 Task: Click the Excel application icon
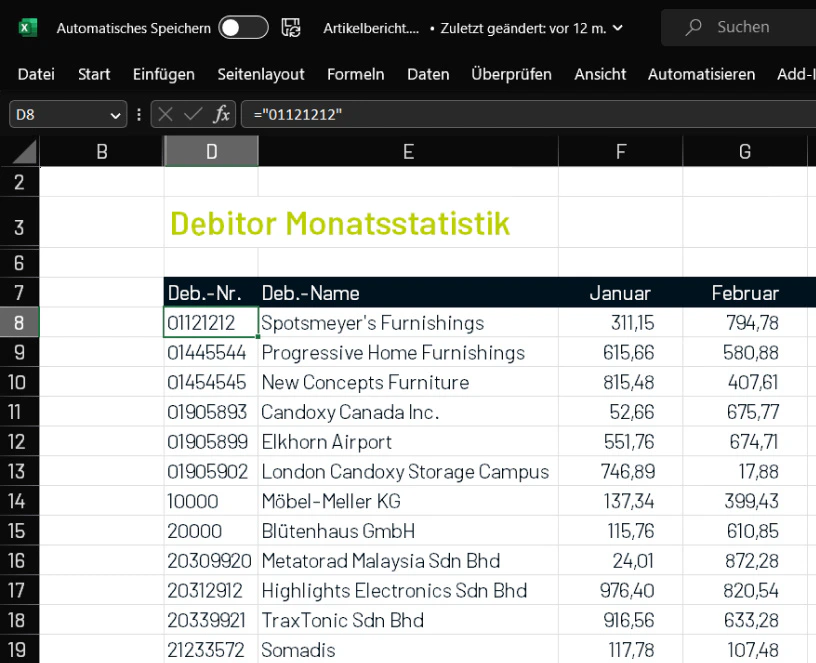pyautogui.click(x=28, y=28)
